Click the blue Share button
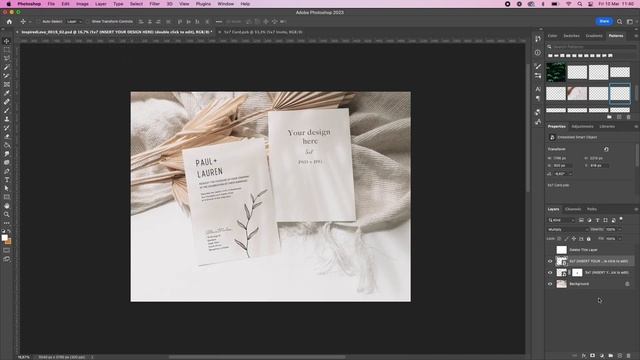 (604, 21)
